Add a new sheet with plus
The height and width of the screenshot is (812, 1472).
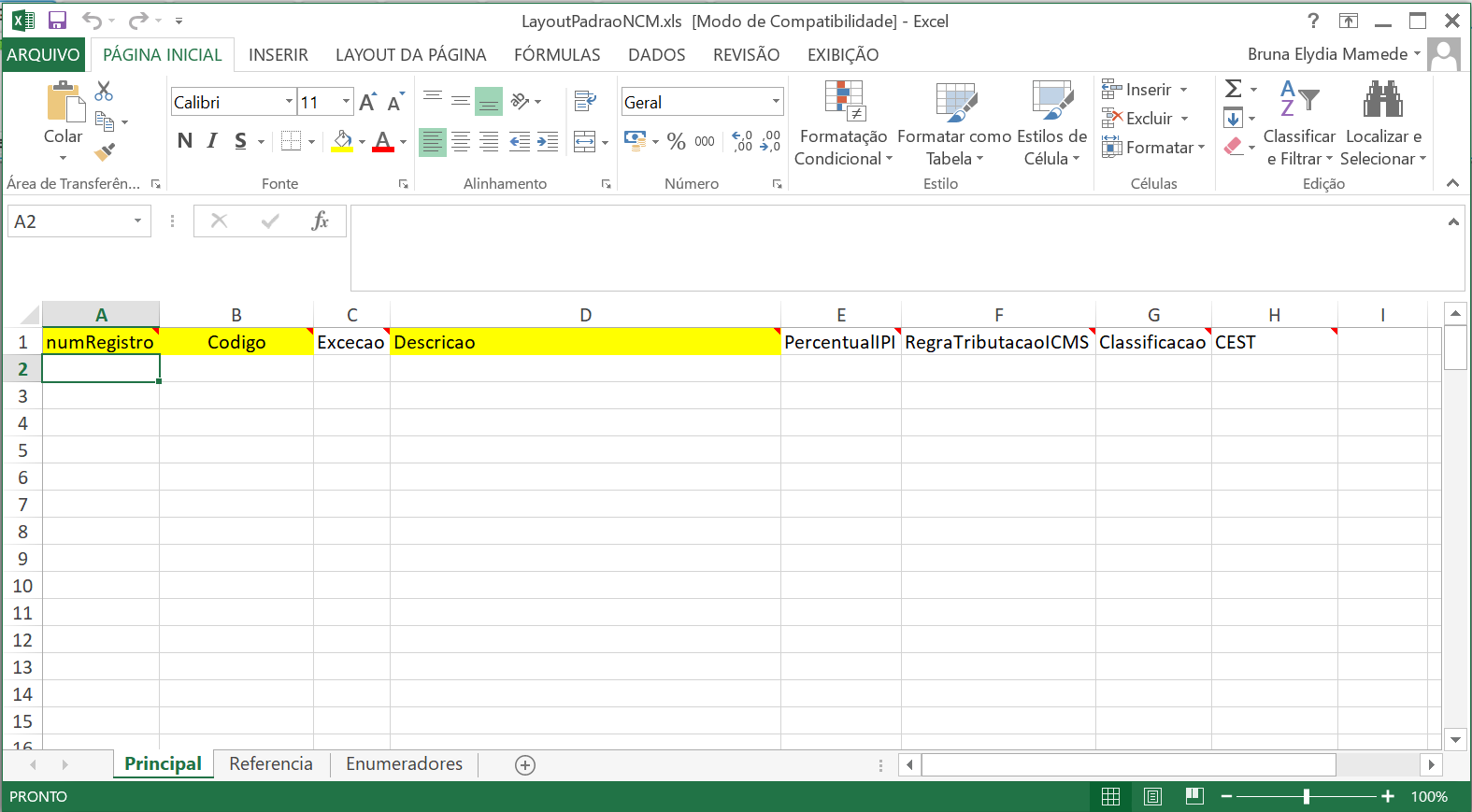tap(525, 765)
